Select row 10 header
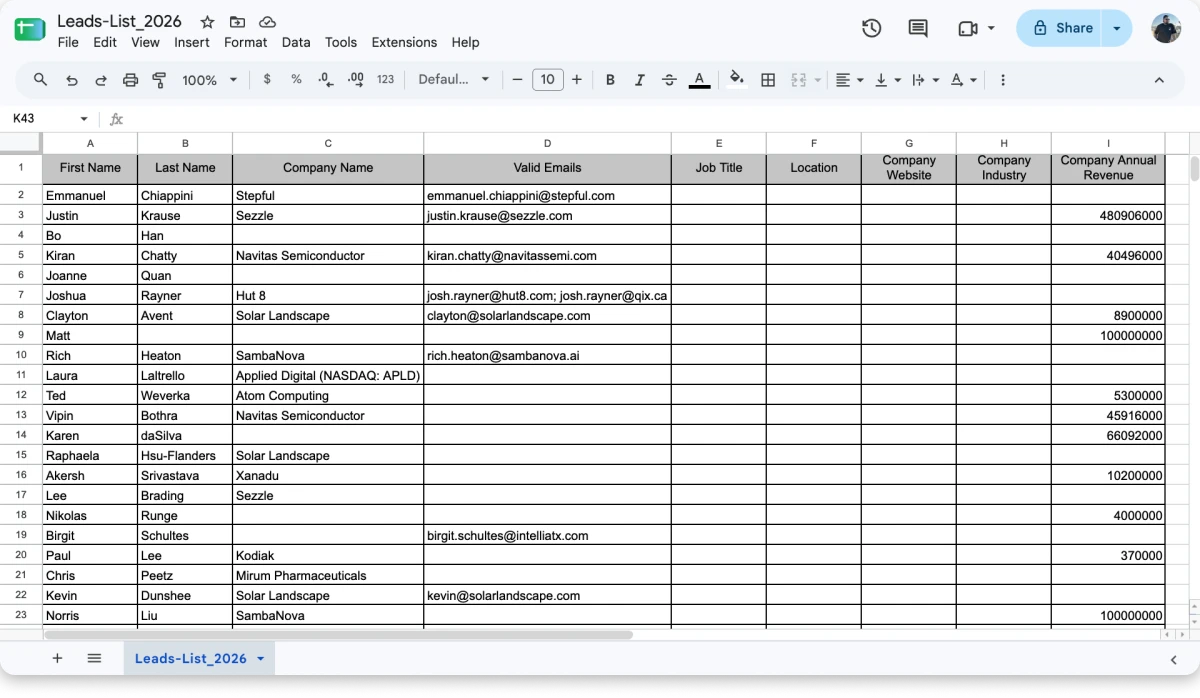Image resolution: width=1200 pixels, height=698 pixels. click(x=21, y=355)
